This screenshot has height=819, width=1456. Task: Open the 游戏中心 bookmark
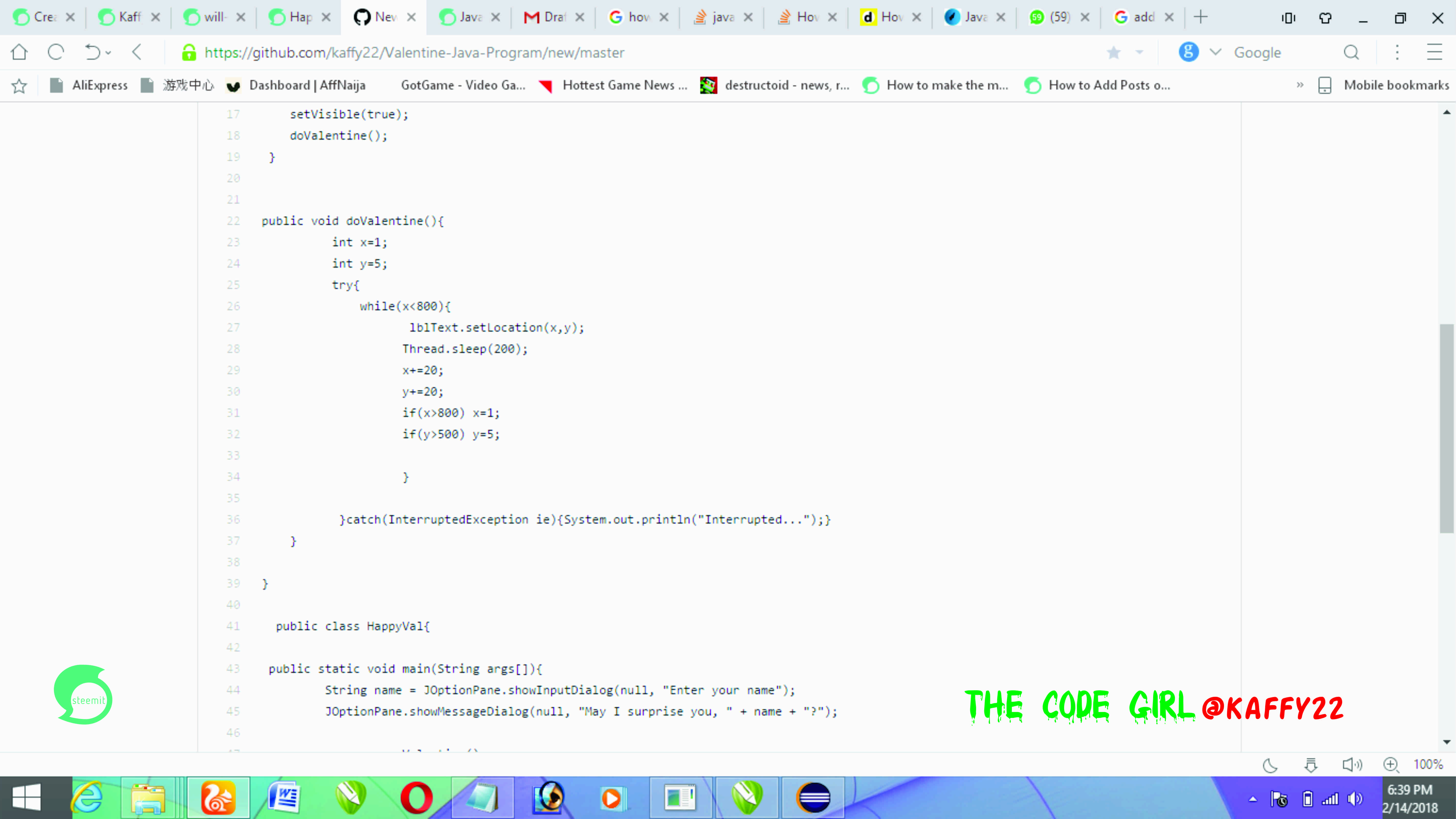(178, 85)
